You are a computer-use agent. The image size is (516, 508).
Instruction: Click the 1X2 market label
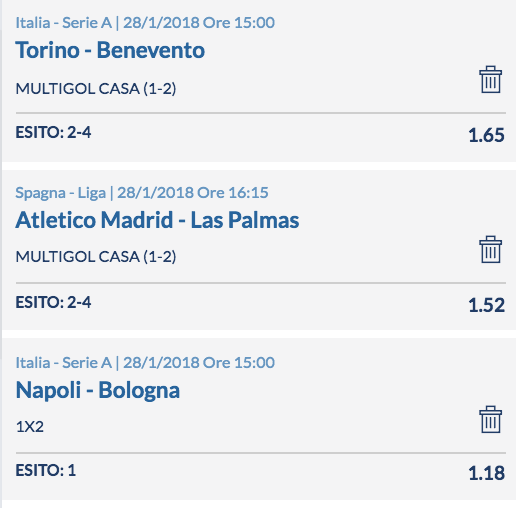tap(30, 427)
